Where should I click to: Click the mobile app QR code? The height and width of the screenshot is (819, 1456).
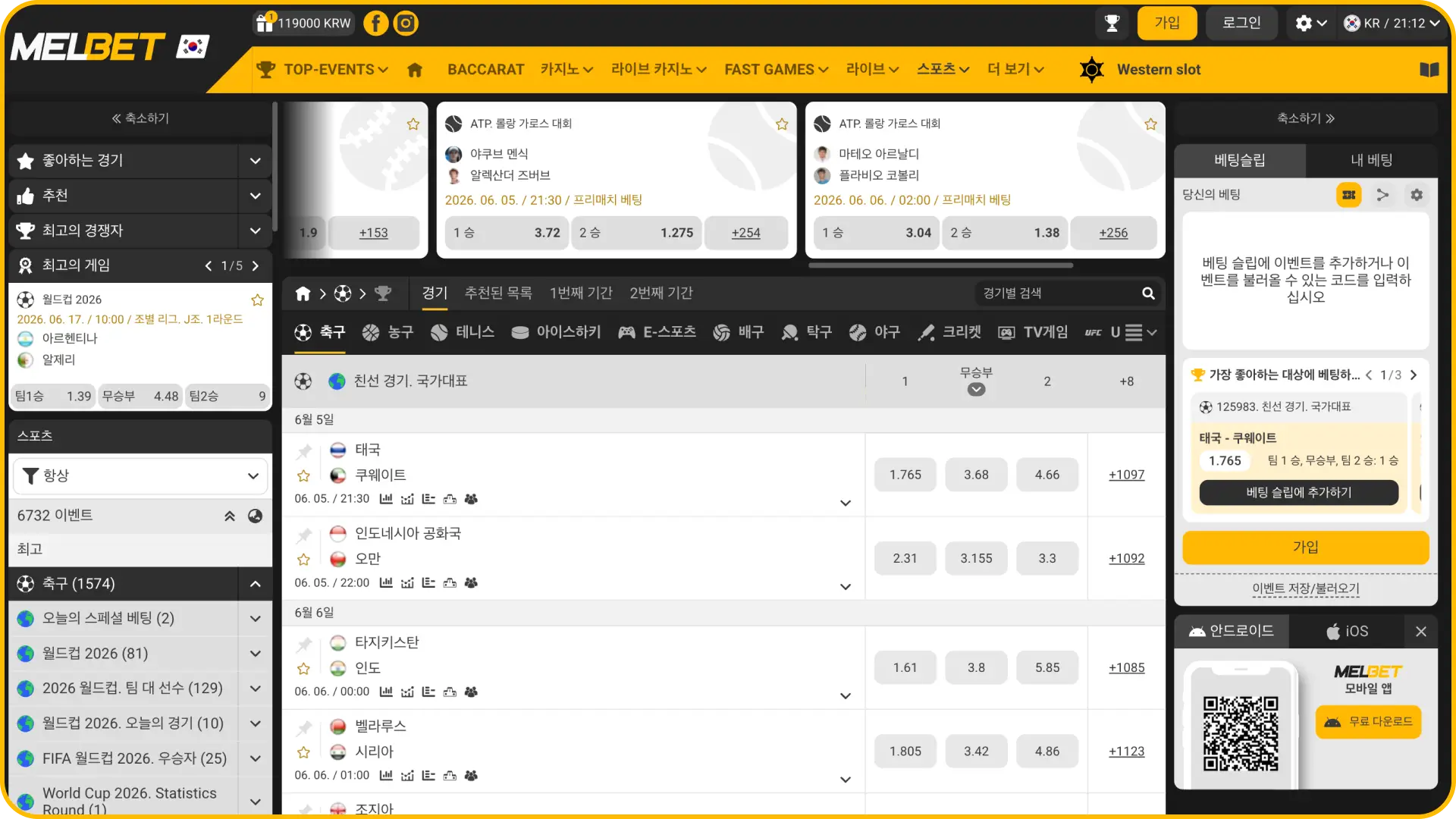click(1241, 734)
